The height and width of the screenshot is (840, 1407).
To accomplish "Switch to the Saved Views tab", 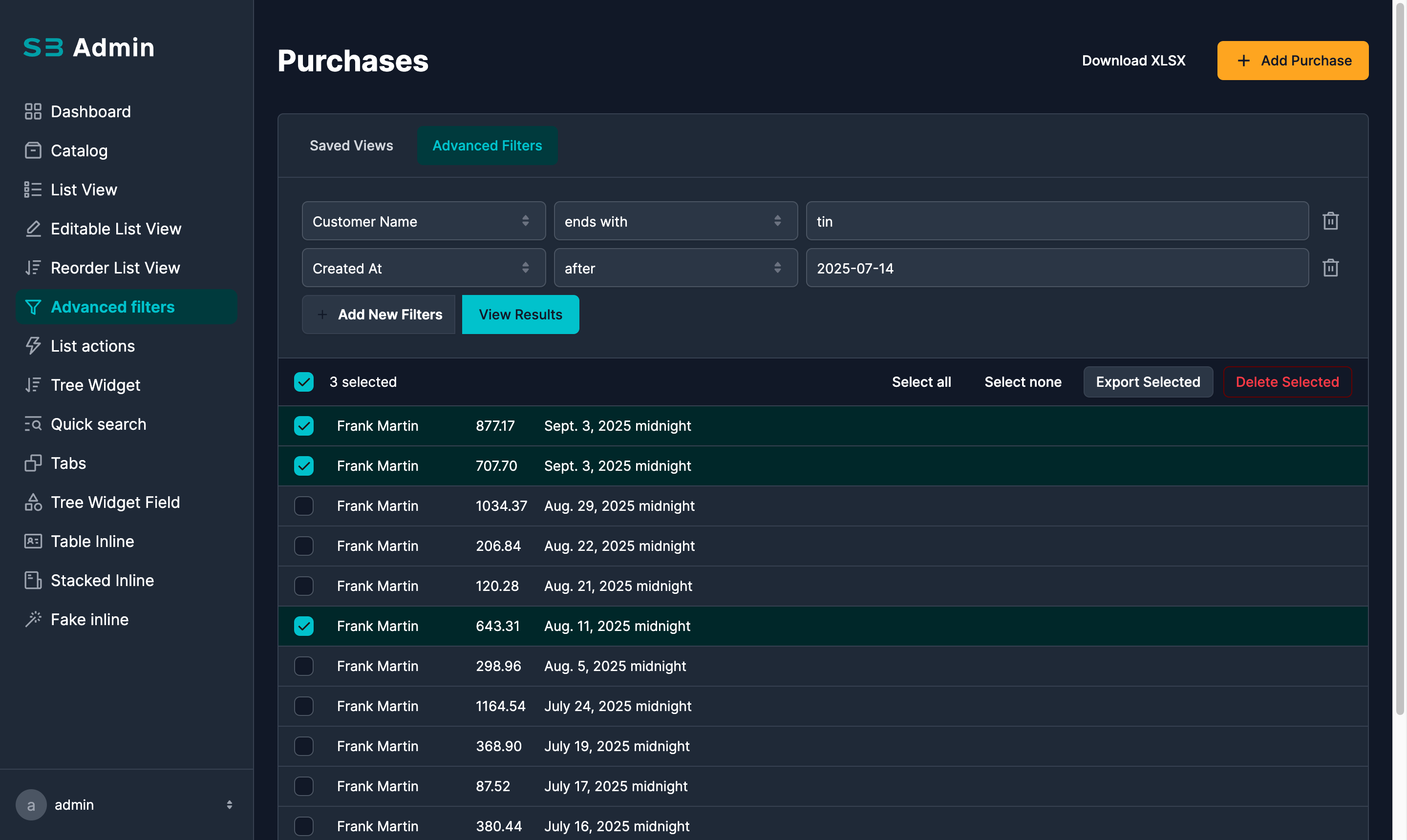I will point(351,146).
